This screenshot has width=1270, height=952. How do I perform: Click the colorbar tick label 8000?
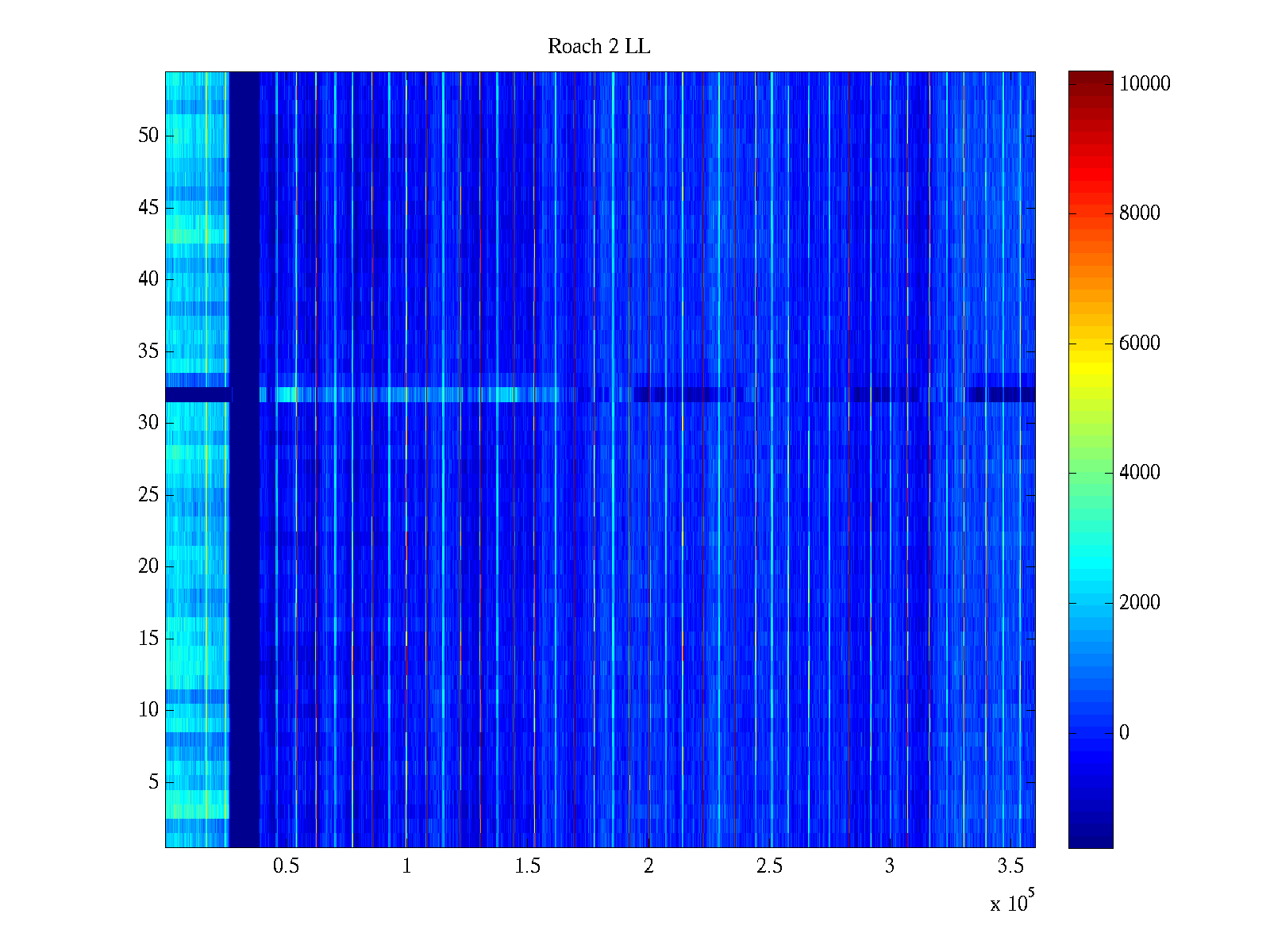pyautogui.click(x=1139, y=213)
